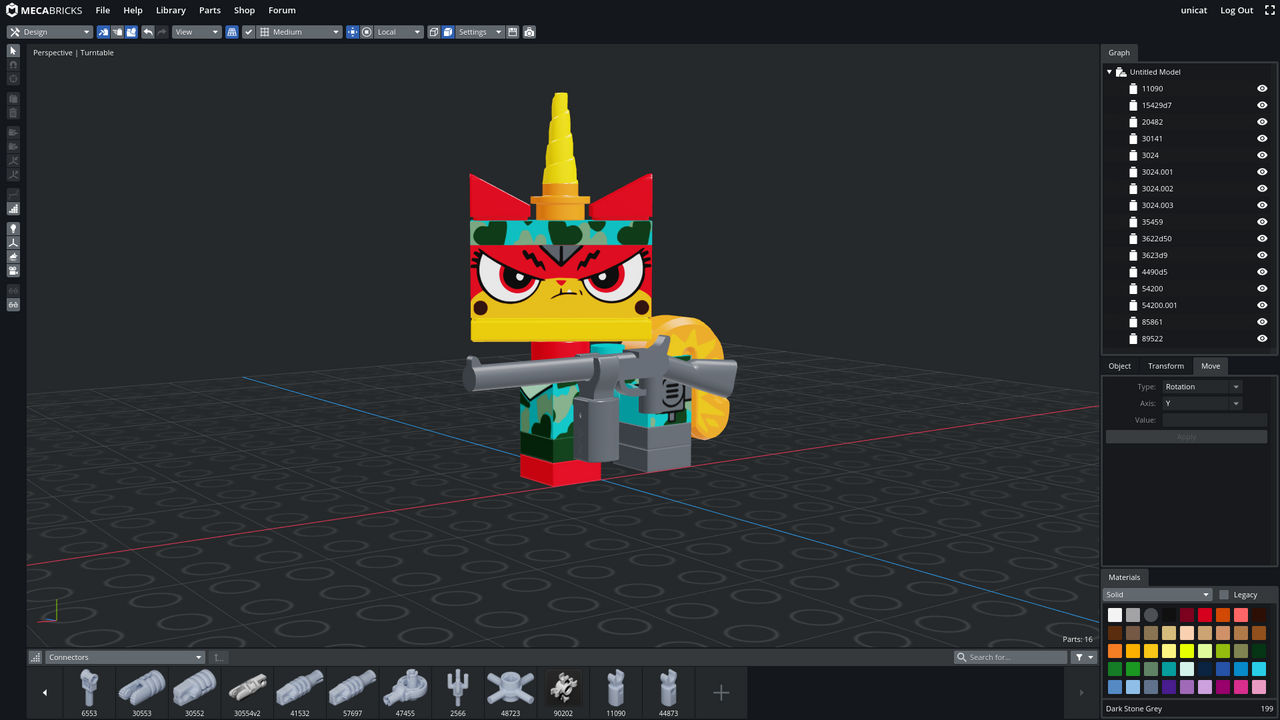Open the filter icon beside the parts search box
Image resolution: width=1280 pixels, height=720 pixels.
[1077, 657]
